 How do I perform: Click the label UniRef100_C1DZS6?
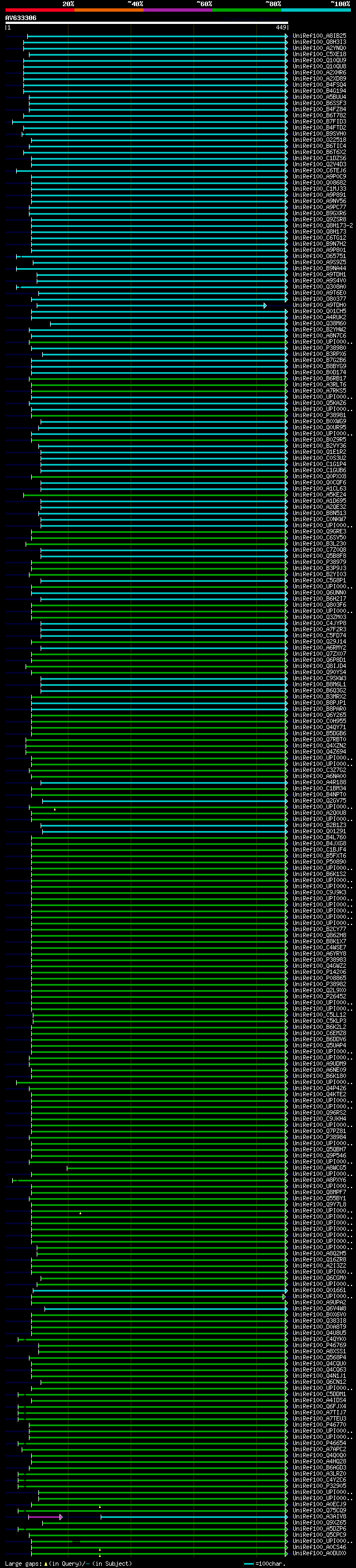click(319, 159)
